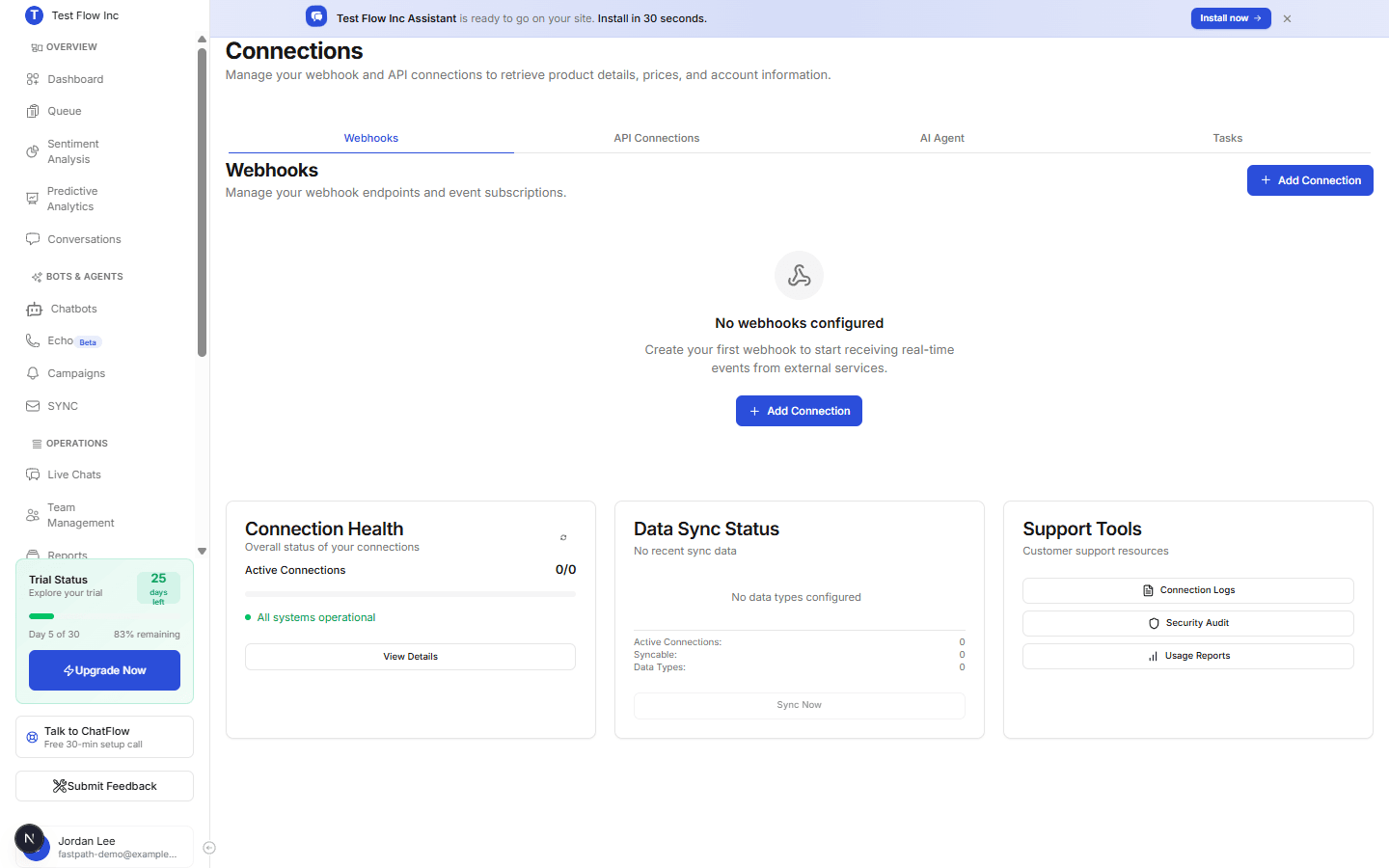
Task: Open Usage Reports
Action: click(1188, 656)
